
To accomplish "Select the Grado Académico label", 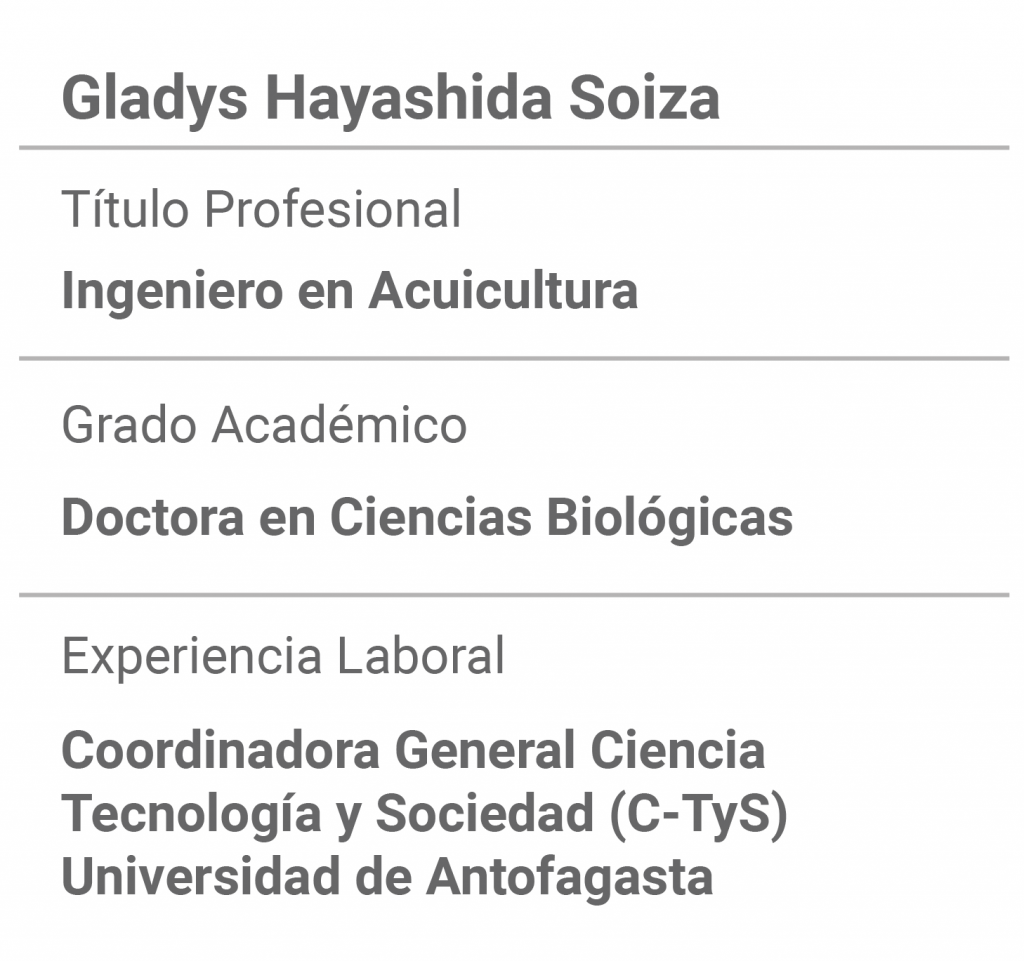I will tap(264, 425).
